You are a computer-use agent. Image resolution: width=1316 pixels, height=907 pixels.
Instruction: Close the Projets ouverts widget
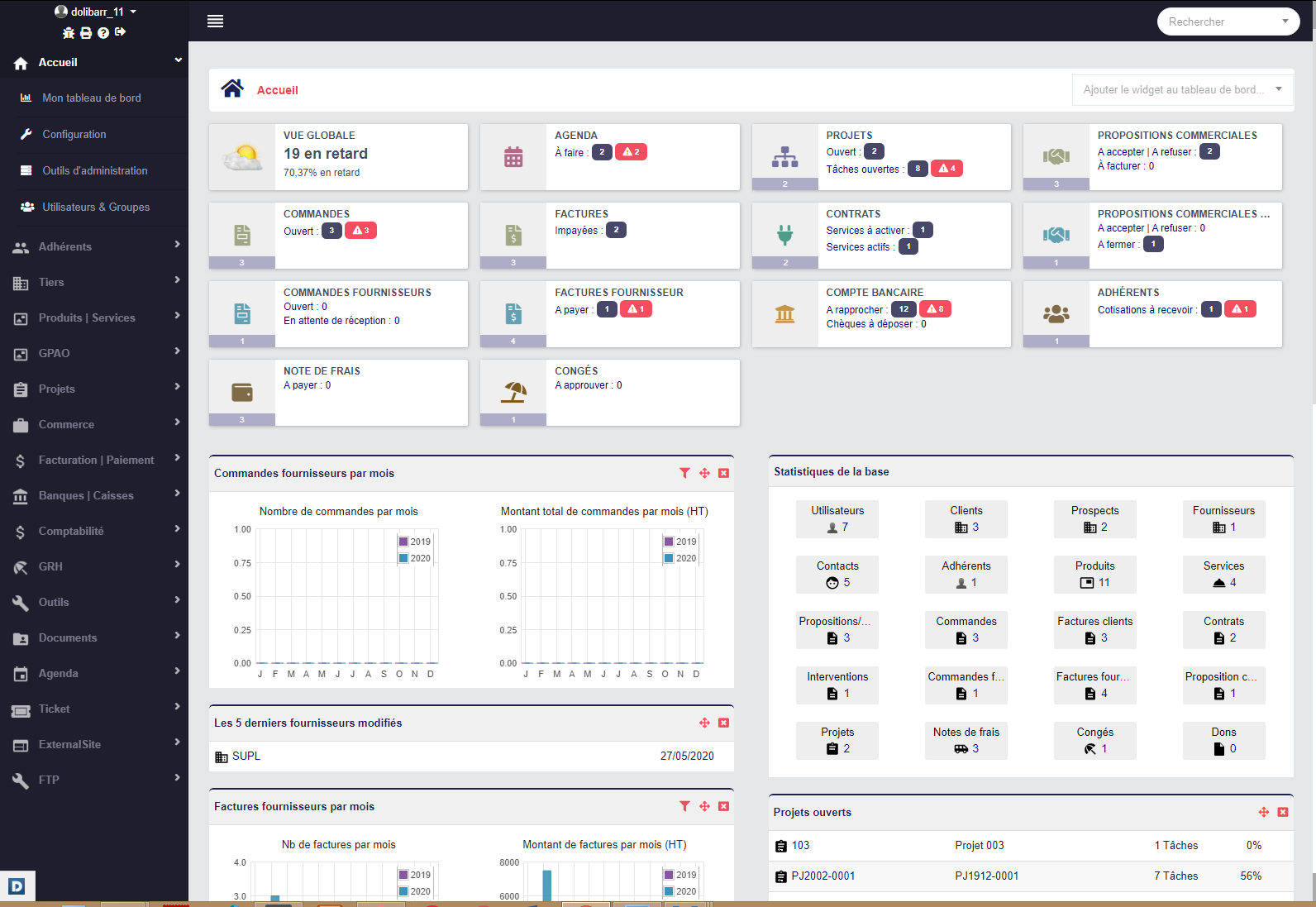[1283, 812]
